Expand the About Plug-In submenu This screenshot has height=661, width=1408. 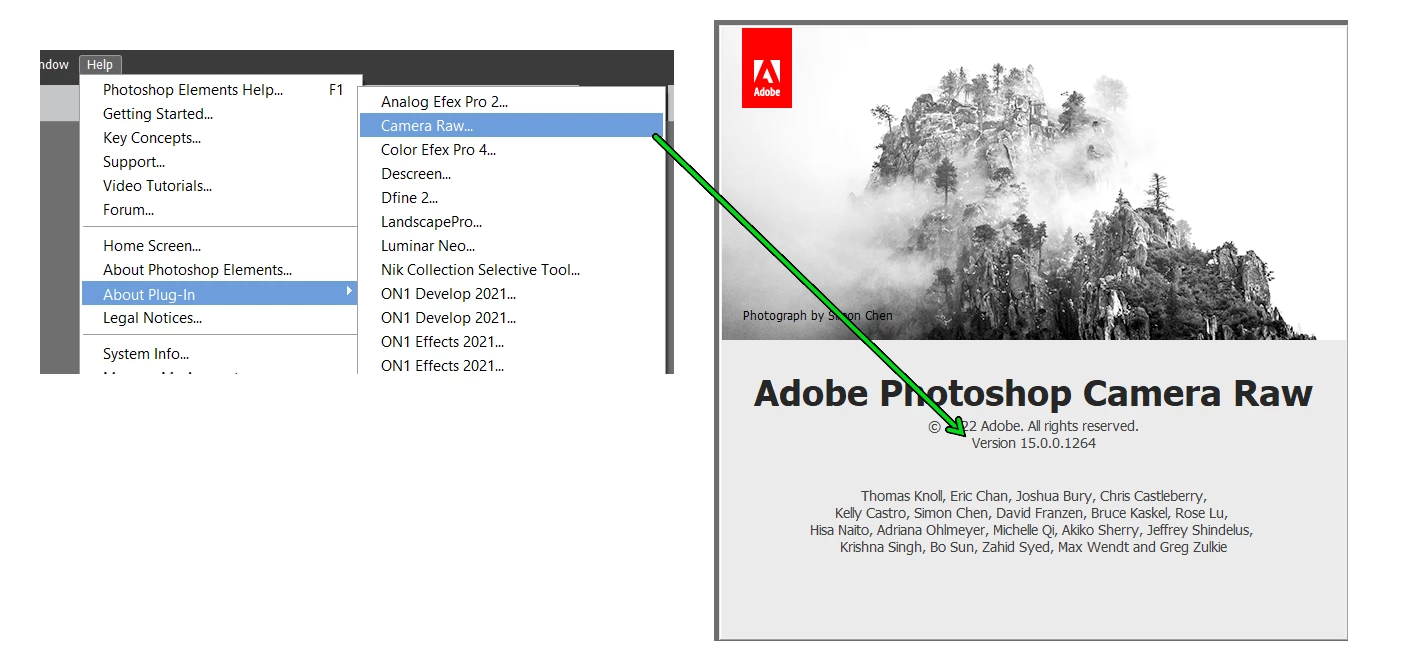[x=220, y=294]
